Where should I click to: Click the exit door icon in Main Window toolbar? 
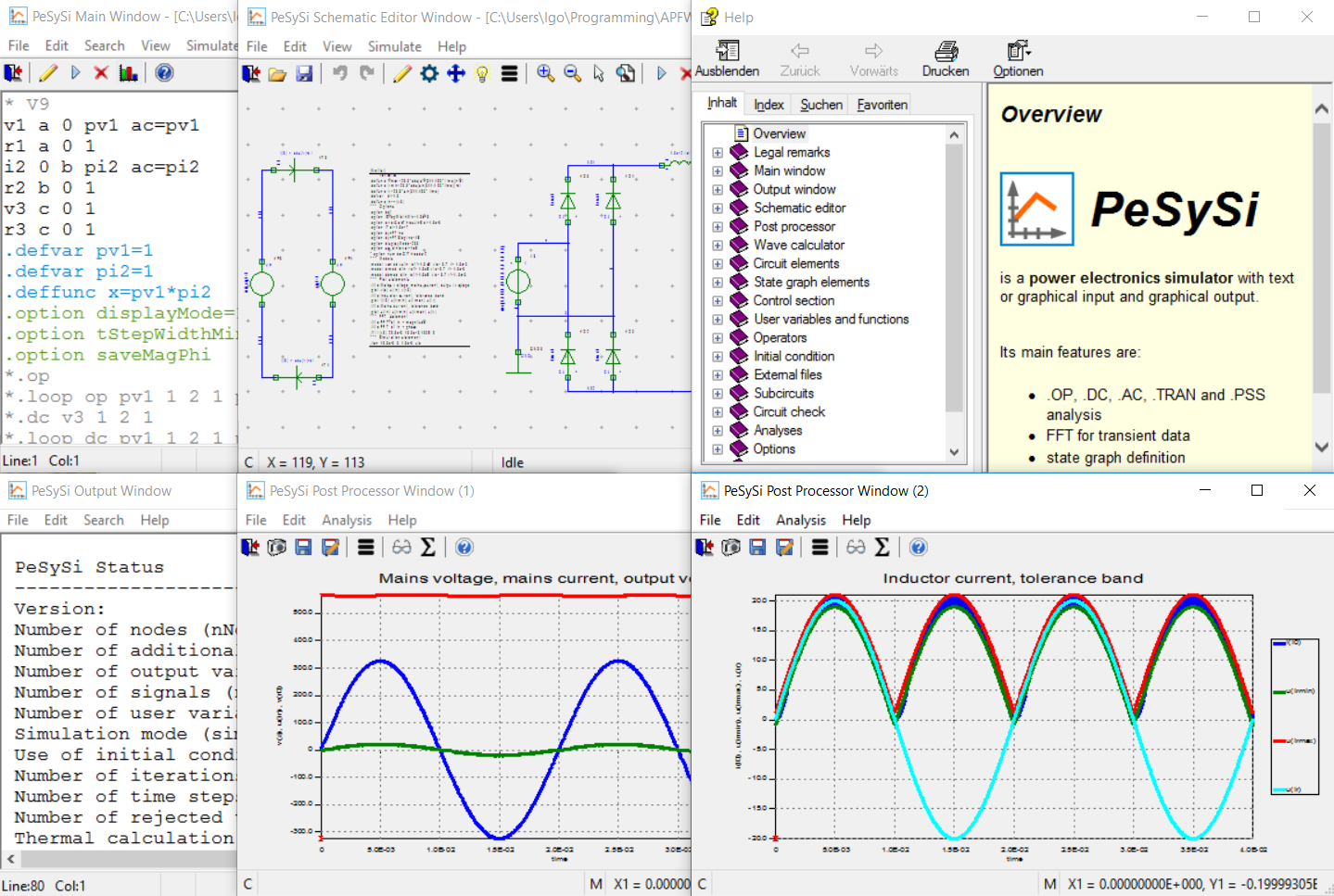pos(13,73)
